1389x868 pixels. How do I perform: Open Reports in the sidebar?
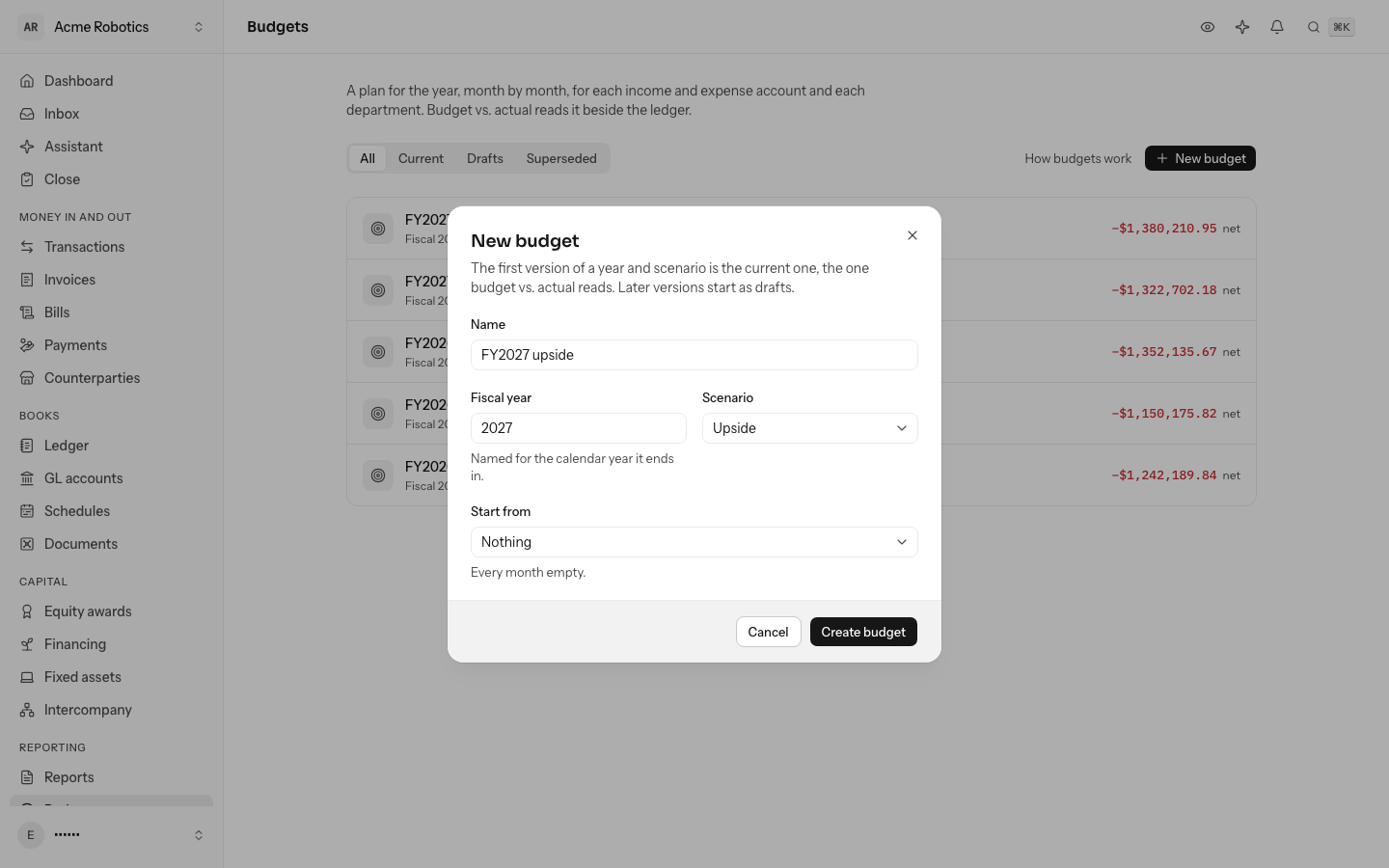(x=111, y=777)
